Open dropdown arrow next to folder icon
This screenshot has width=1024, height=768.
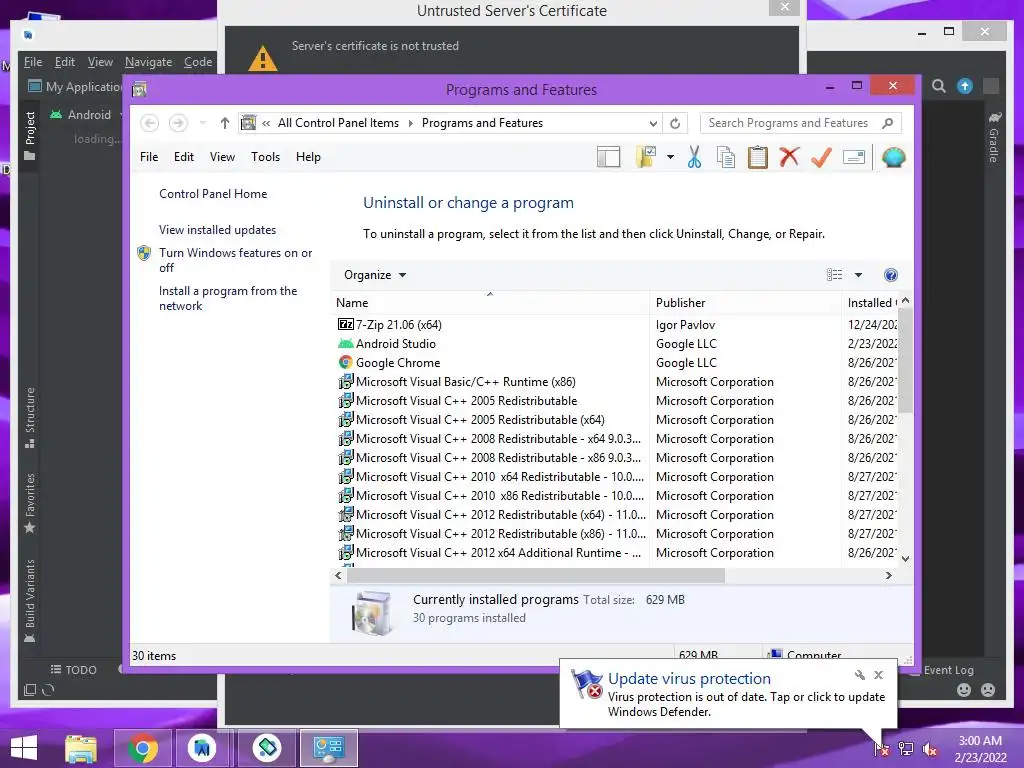point(670,157)
